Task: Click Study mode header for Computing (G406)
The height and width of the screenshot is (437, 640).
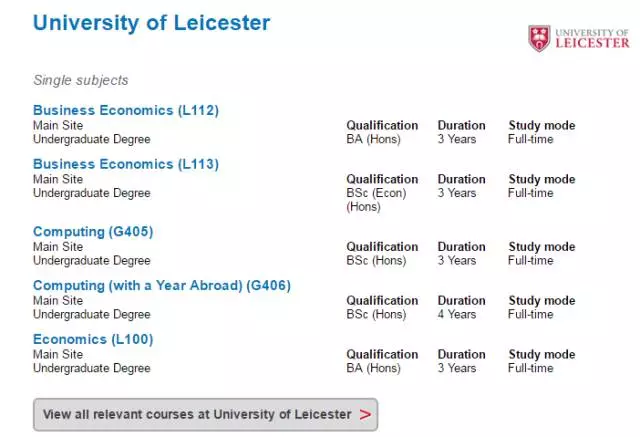Action: coord(542,301)
